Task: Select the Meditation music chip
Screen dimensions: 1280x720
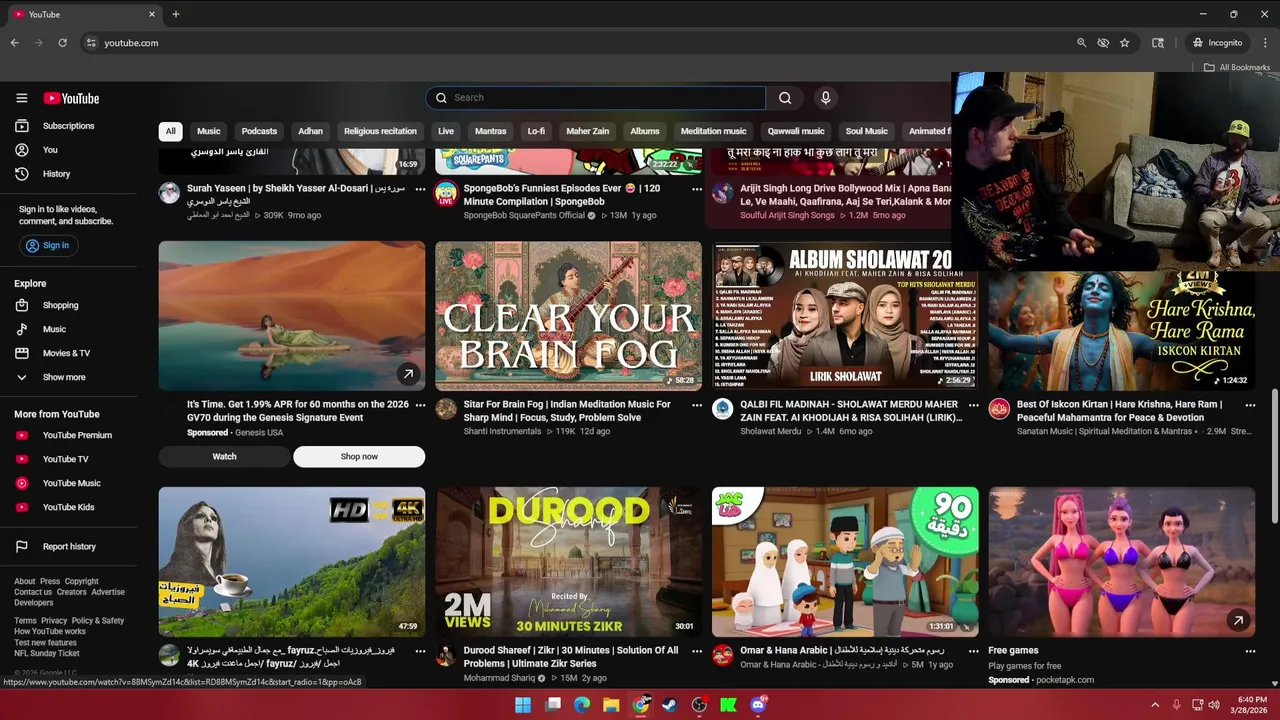Action: pos(713,131)
